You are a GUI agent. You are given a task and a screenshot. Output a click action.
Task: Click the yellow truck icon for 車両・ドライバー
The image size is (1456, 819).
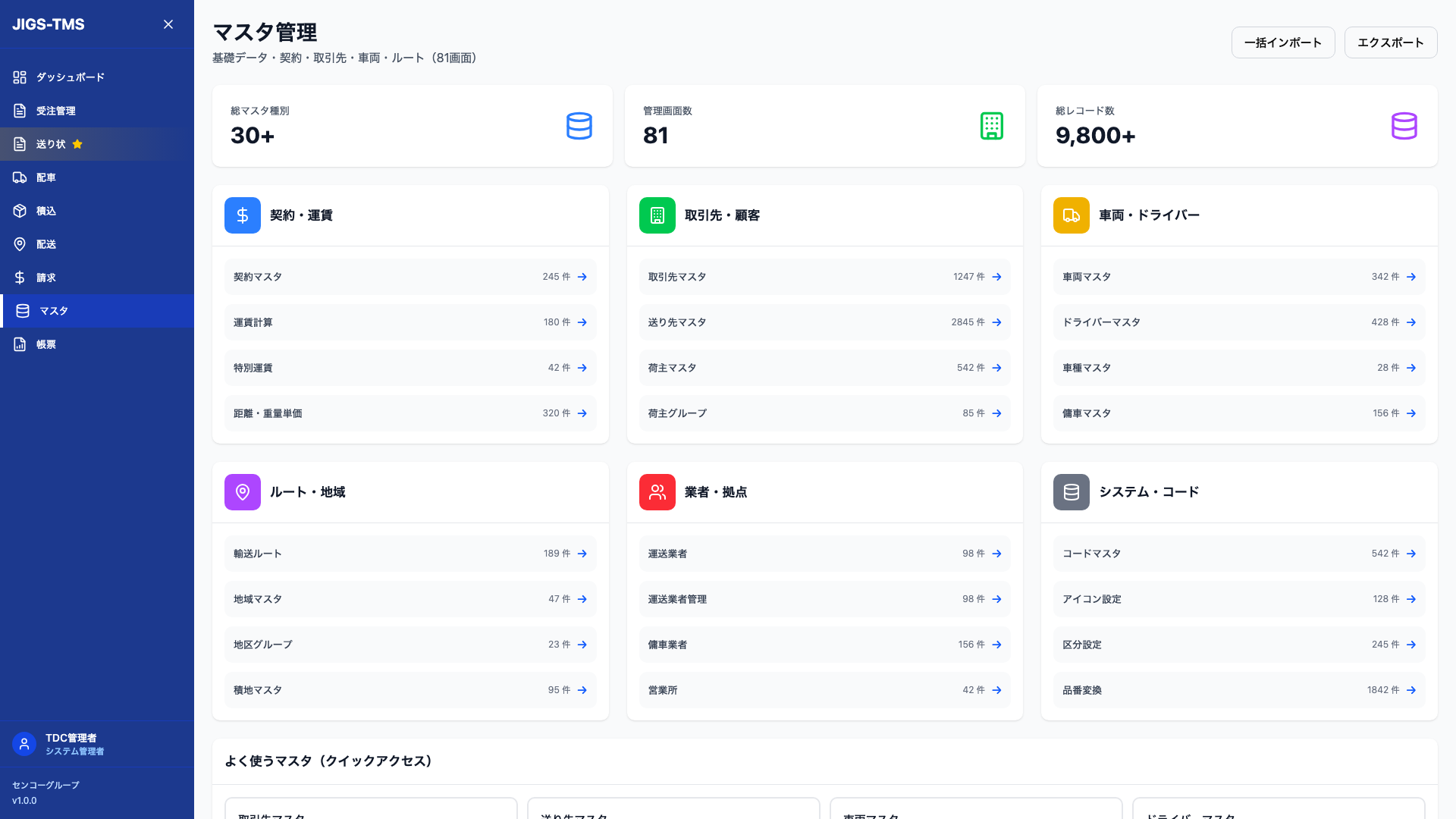[1071, 215]
